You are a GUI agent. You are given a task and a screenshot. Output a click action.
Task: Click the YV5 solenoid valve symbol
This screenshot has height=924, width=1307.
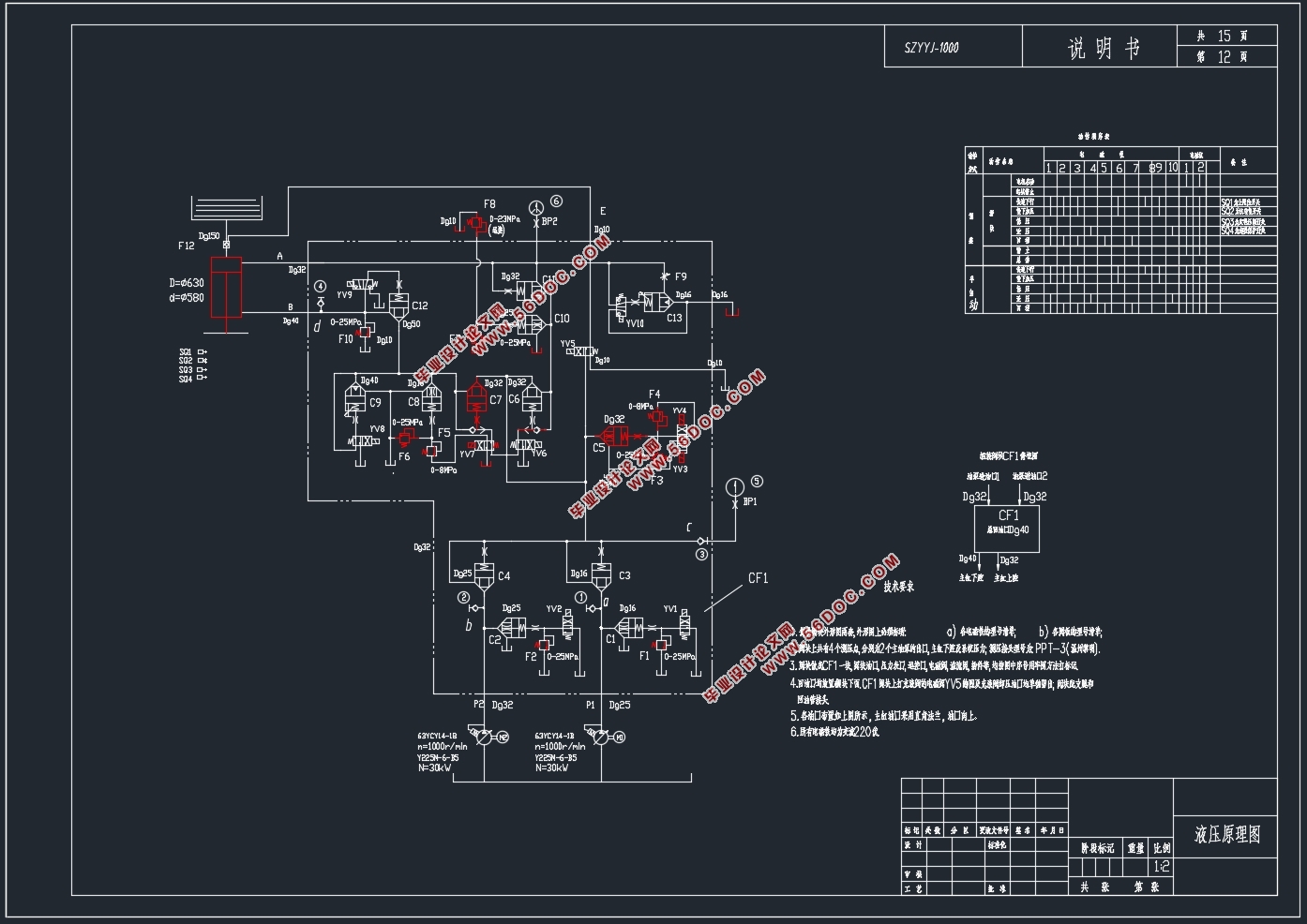click(x=582, y=351)
